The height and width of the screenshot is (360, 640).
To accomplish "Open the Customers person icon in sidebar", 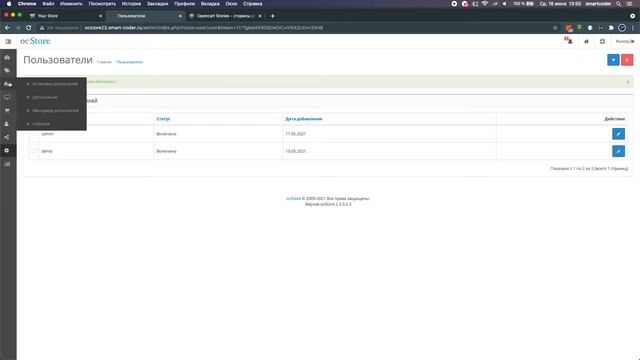I will [7, 124].
